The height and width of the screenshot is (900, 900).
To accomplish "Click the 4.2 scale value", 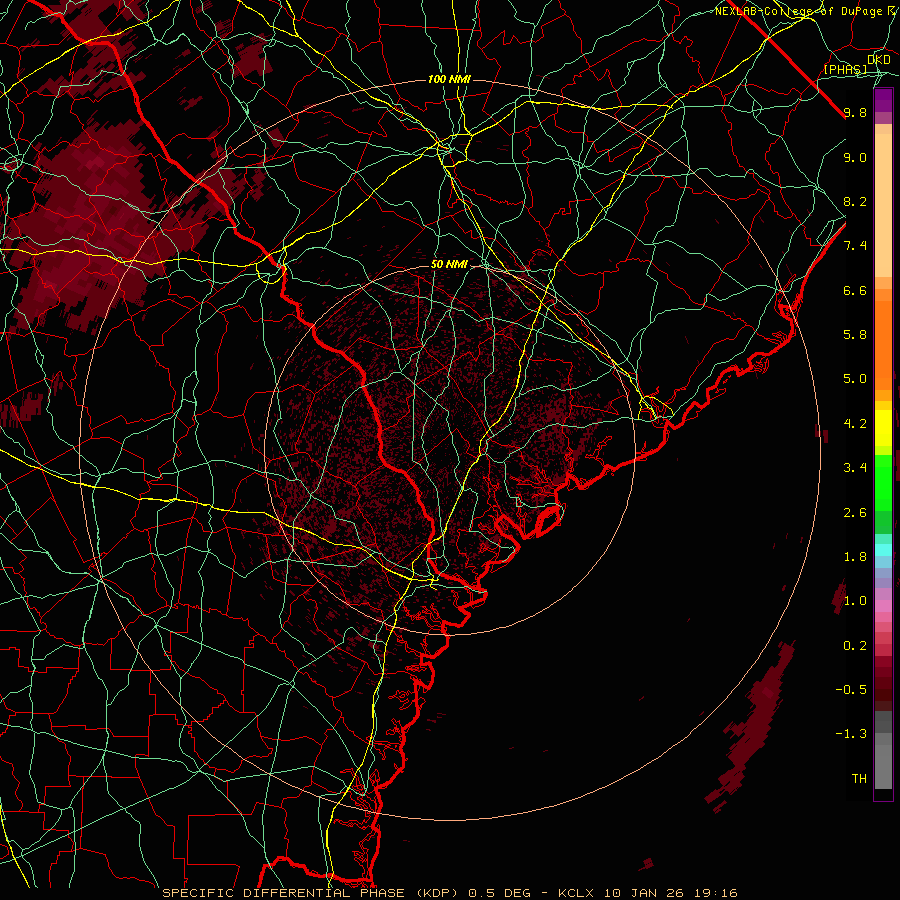I will 855,424.
